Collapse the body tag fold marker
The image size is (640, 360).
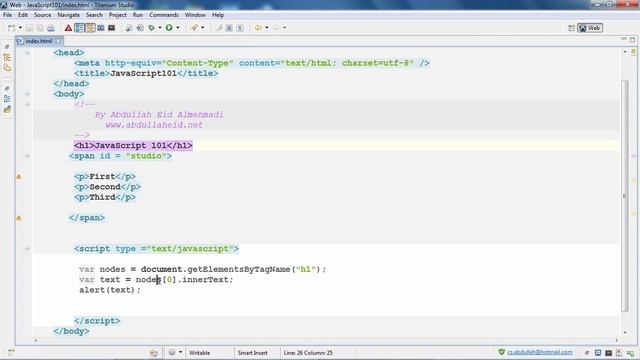[27, 94]
